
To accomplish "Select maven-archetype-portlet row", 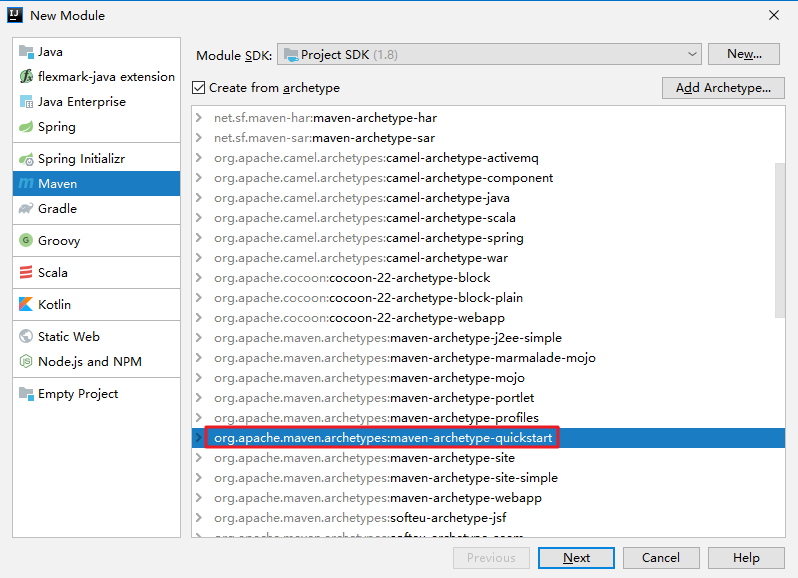I will pyautogui.click(x=488, y=397).
